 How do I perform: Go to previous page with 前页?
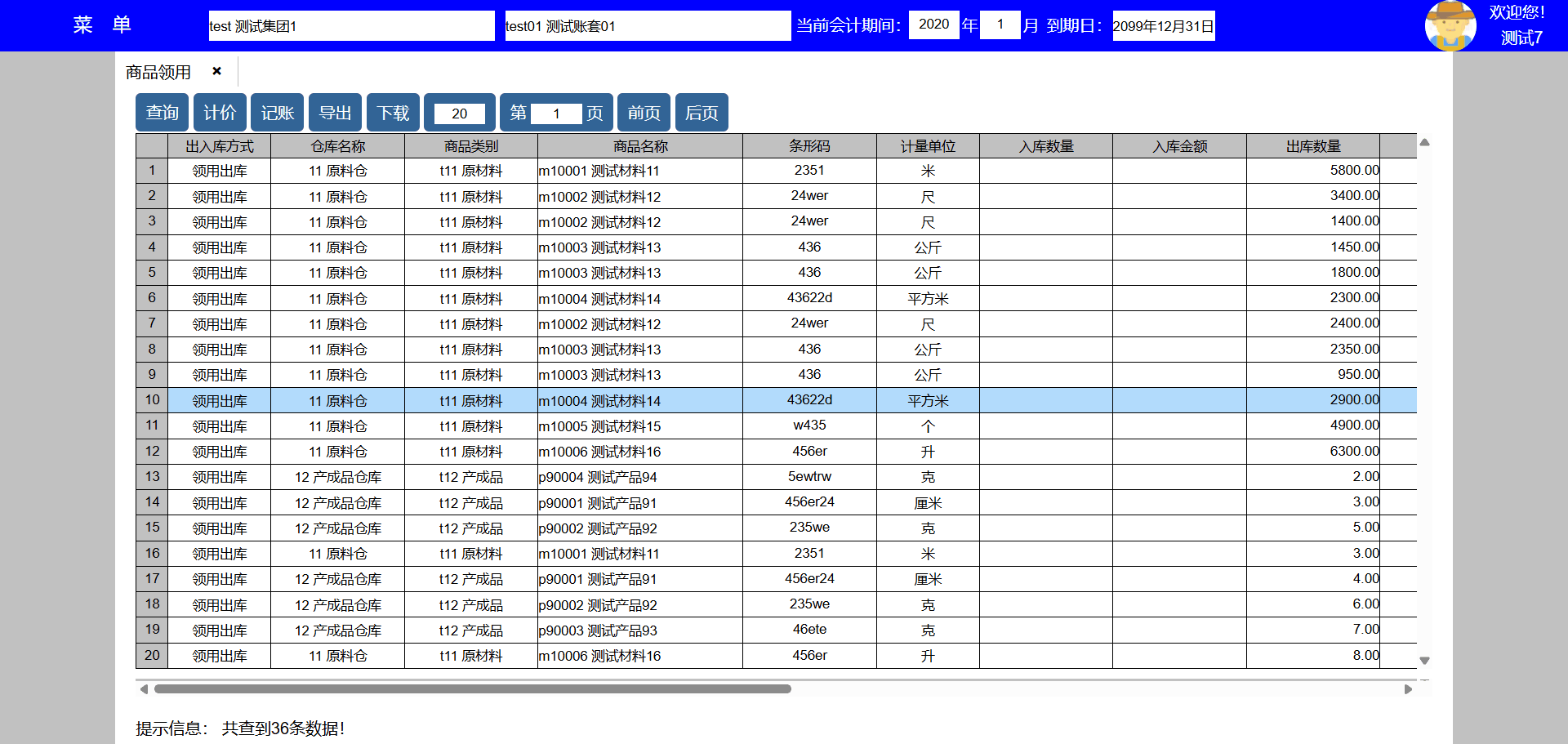coord(644,113)
